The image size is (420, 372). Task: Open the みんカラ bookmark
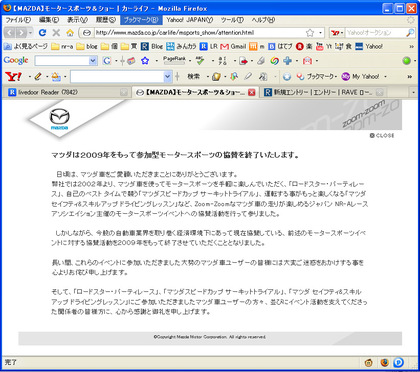pyautogui.click(x=181, y=46)
